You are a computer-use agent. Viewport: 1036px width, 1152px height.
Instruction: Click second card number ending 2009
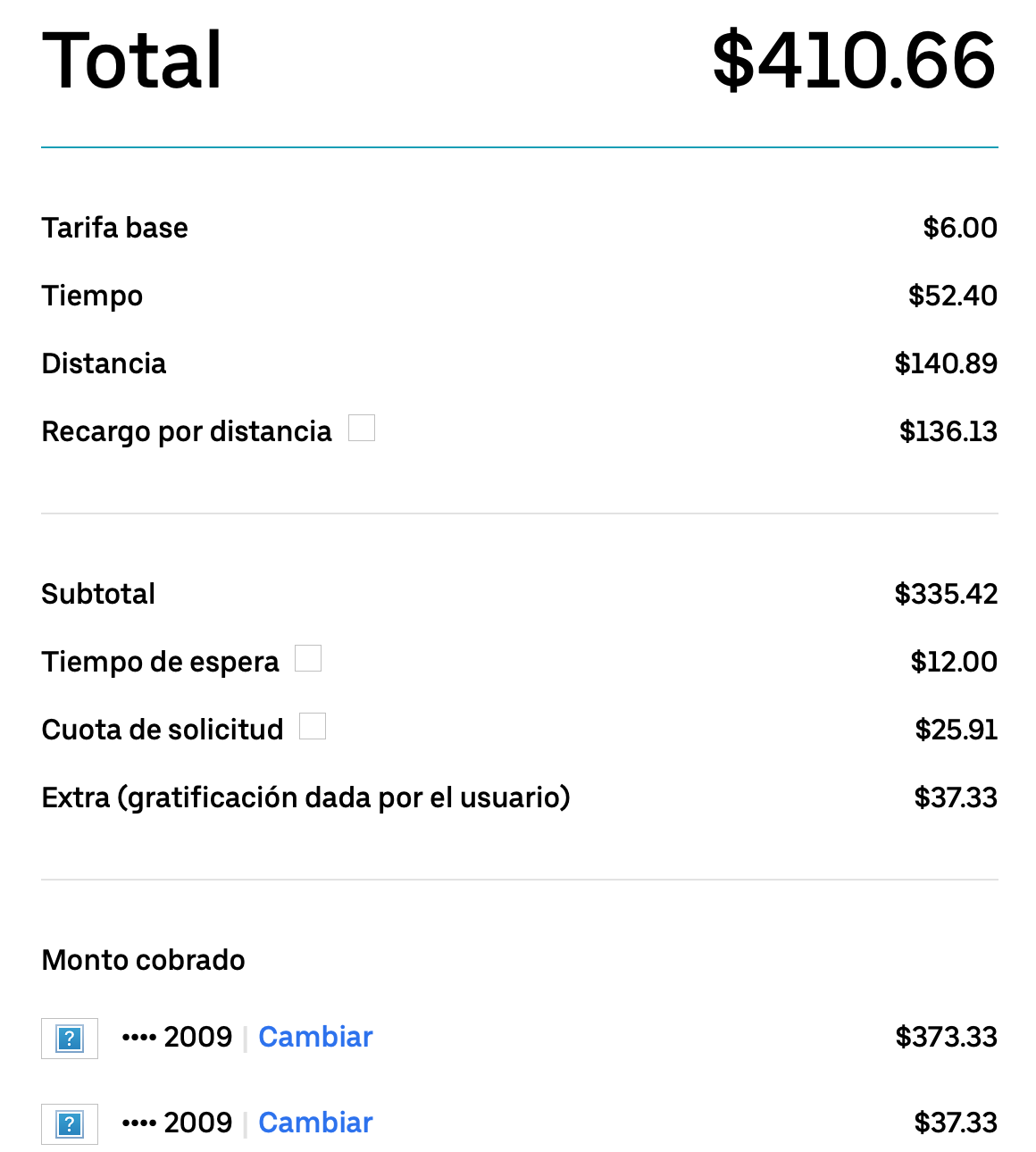177,1123
